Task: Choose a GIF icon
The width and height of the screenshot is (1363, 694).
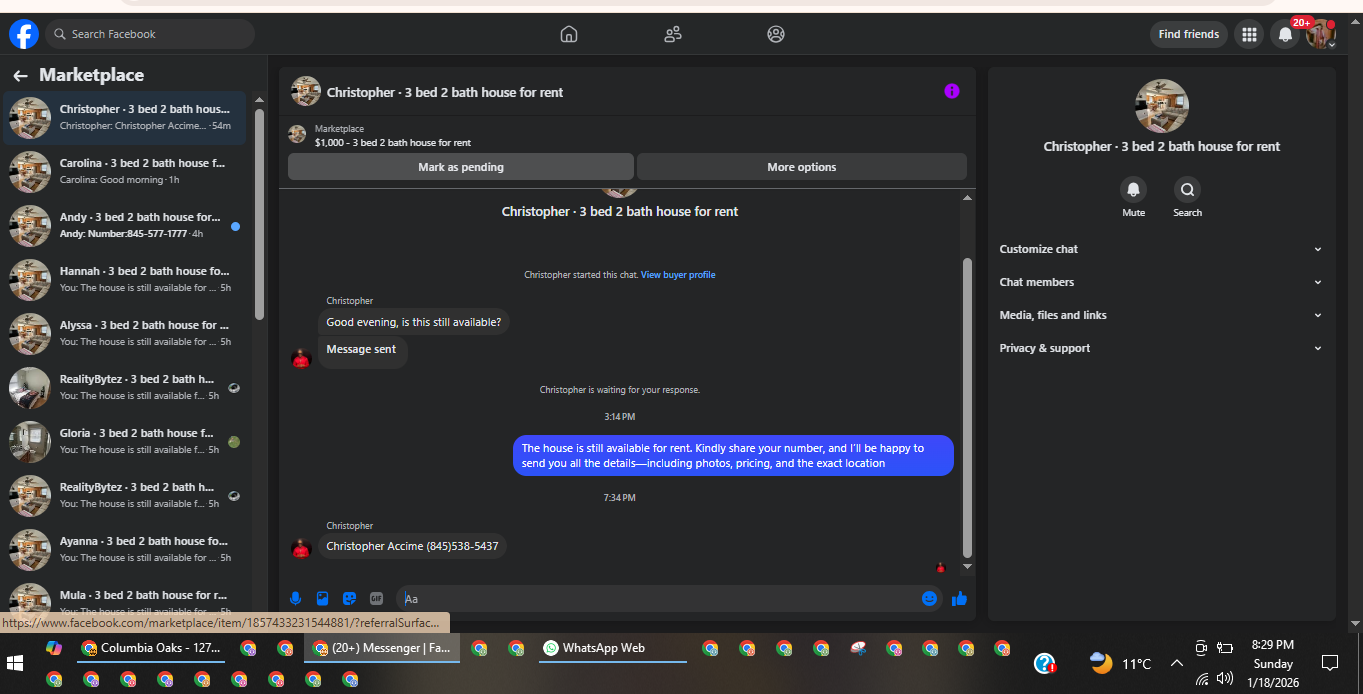Action: [x=376, y=598]
